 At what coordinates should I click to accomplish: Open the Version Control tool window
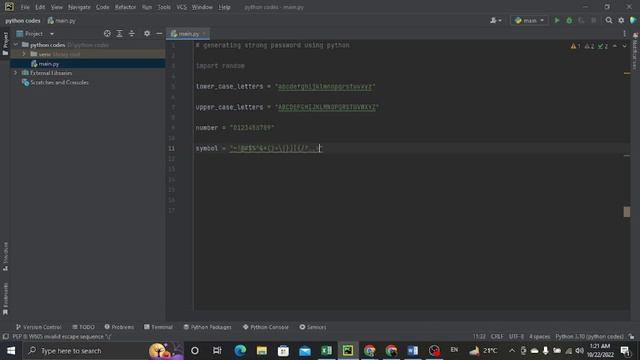point(38,327)
